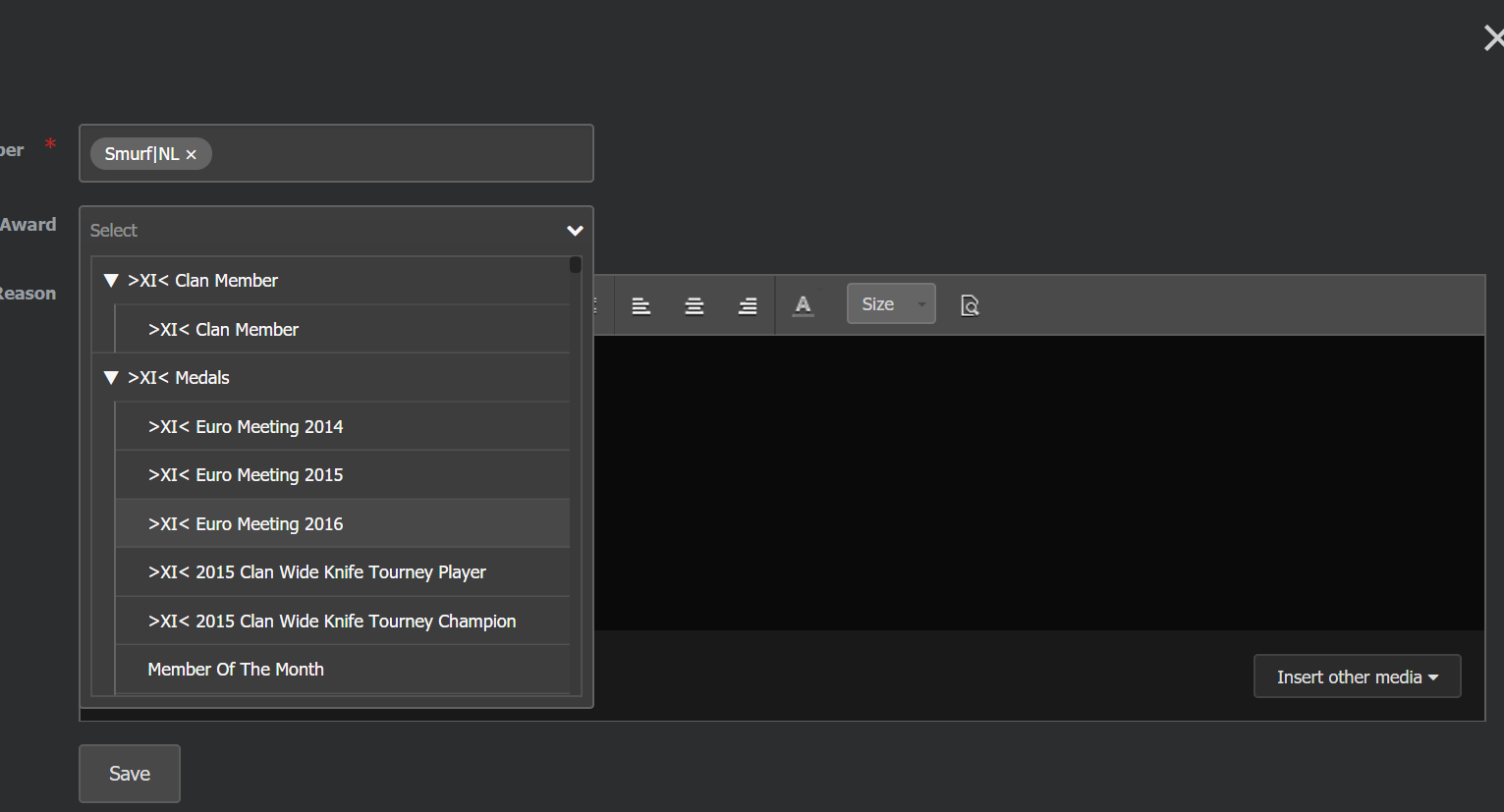This screenshot has width=1504, height=812.
Task: Open the text color picker icon
Action: [x=804, y=305]
